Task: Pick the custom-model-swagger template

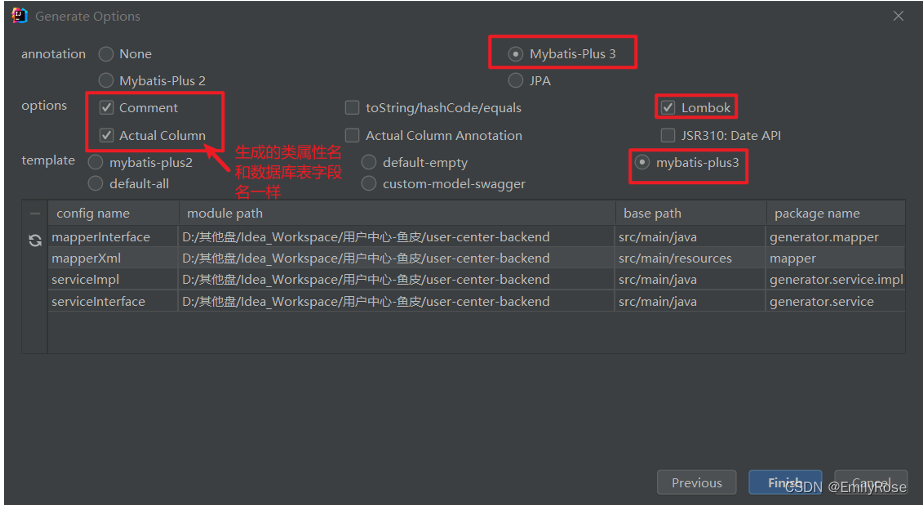Action: (368, 184)
